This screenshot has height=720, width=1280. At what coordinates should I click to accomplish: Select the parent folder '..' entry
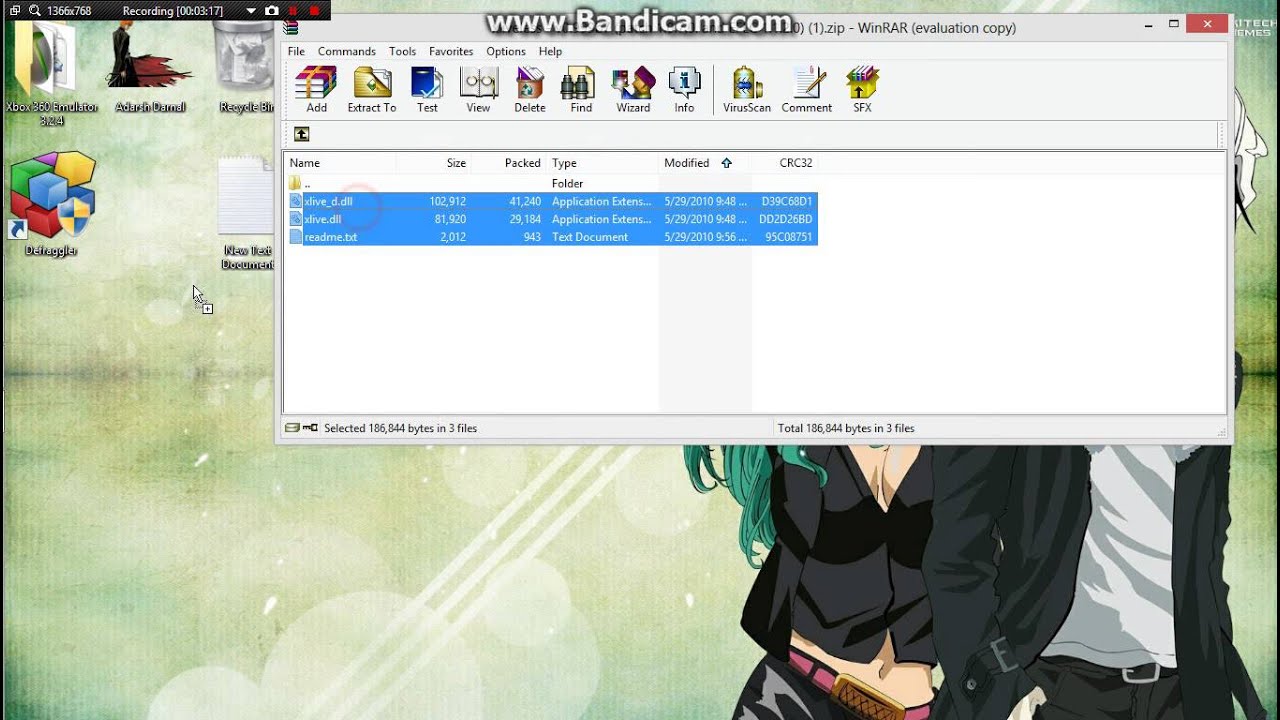coord(300,183)
